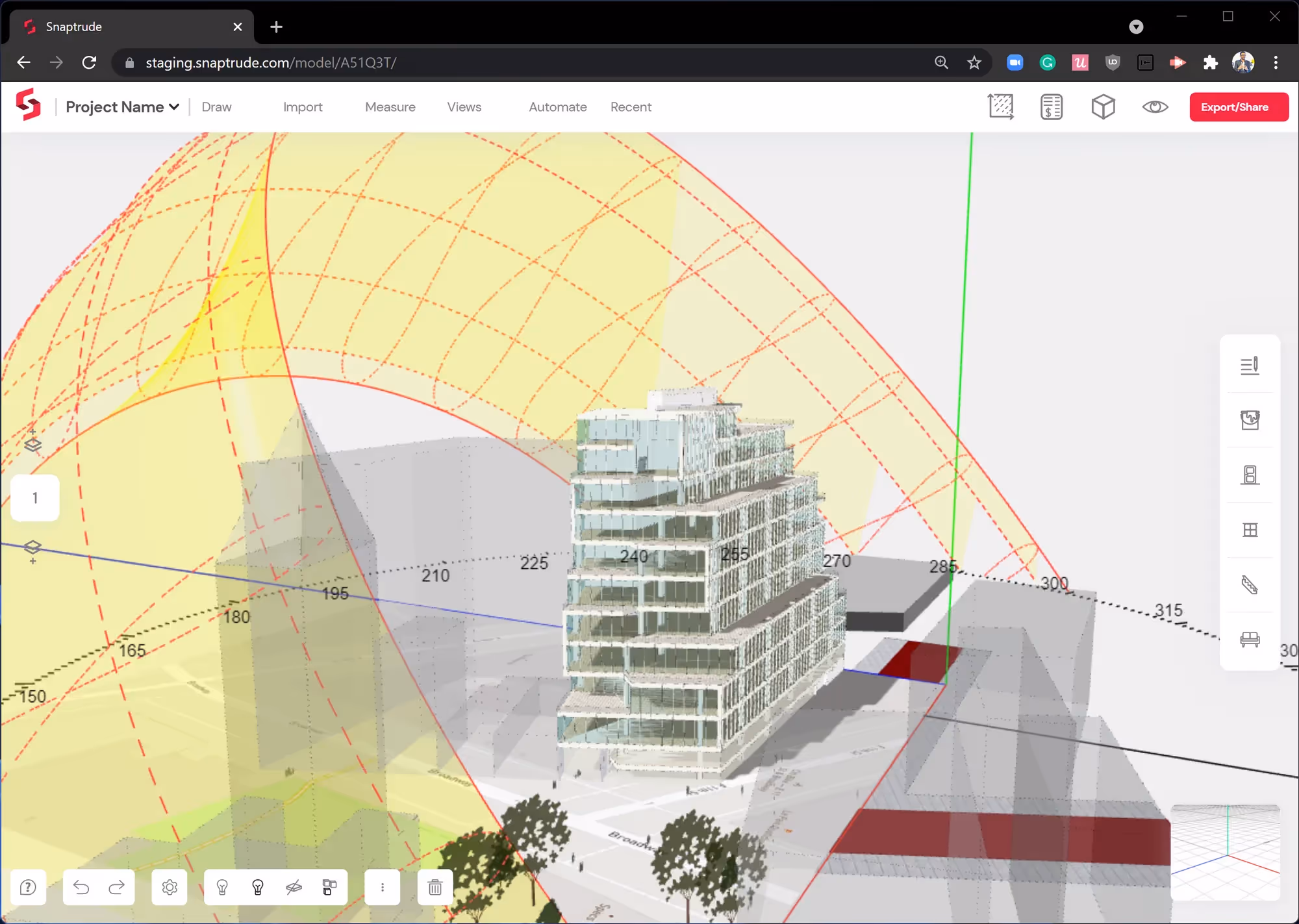Click the trash delete icon
The width and height of the screenshot is (1299, 924).
coord(435,887)
